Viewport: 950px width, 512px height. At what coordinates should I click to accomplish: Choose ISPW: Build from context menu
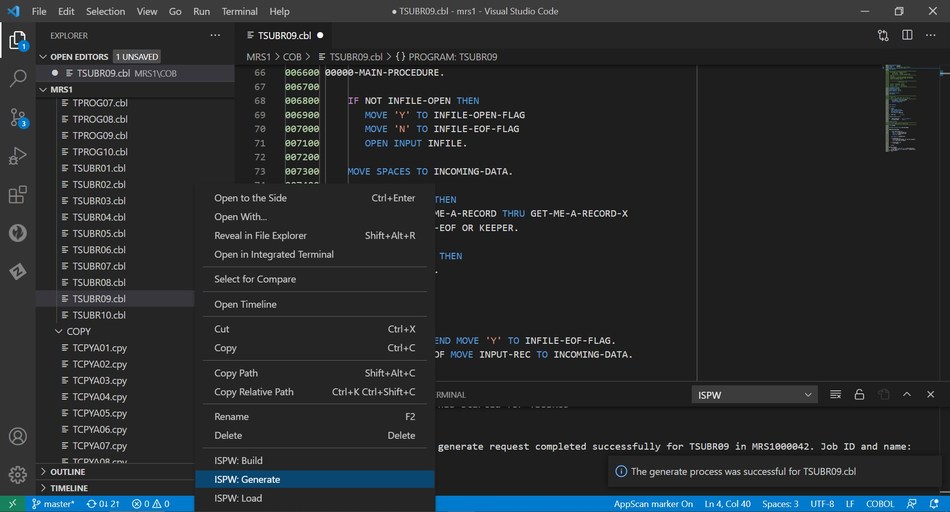click(315, 460)
